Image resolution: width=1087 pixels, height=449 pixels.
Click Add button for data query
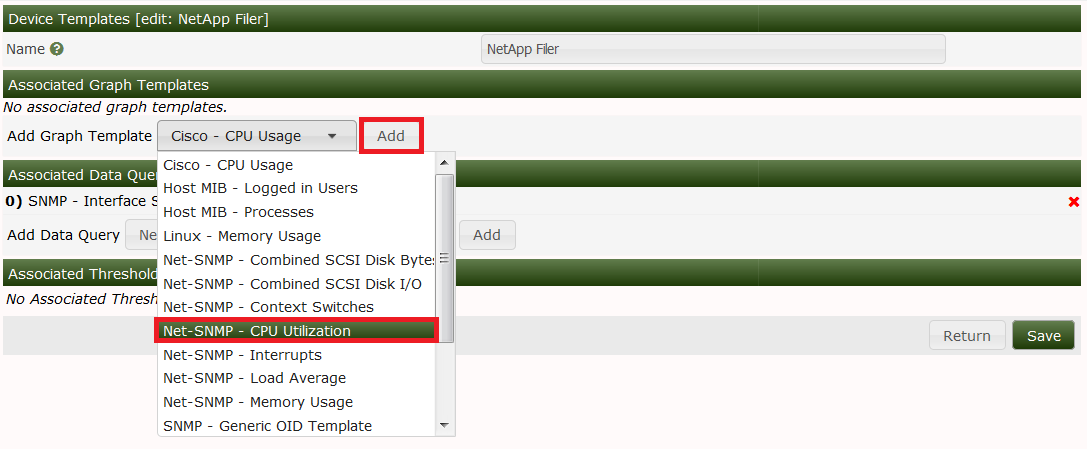coord(487,235)
